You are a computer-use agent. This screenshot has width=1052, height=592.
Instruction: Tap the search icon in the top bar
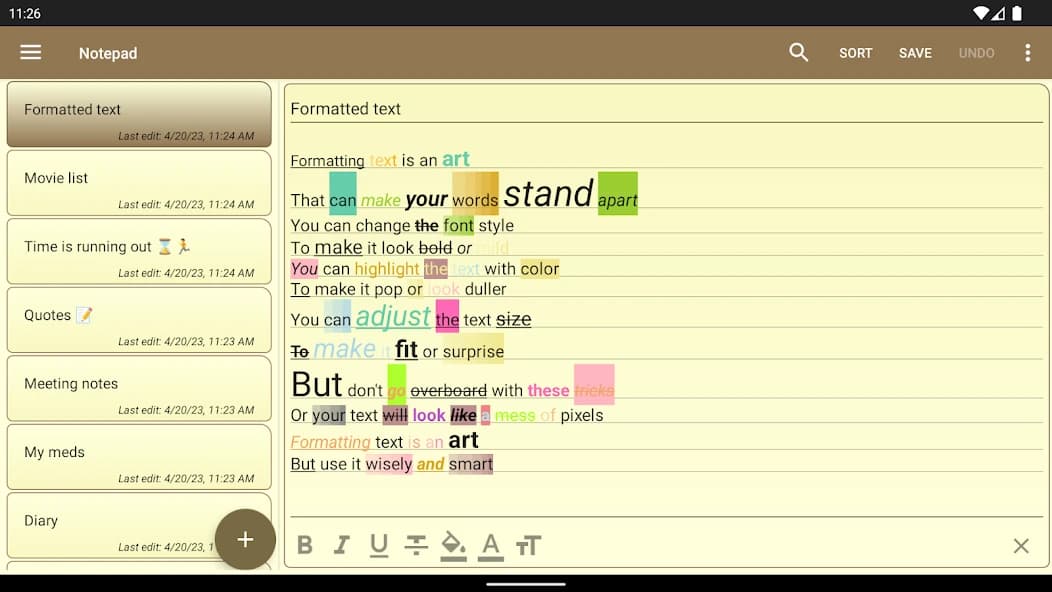pyautogui.click(x=798, y=52)
